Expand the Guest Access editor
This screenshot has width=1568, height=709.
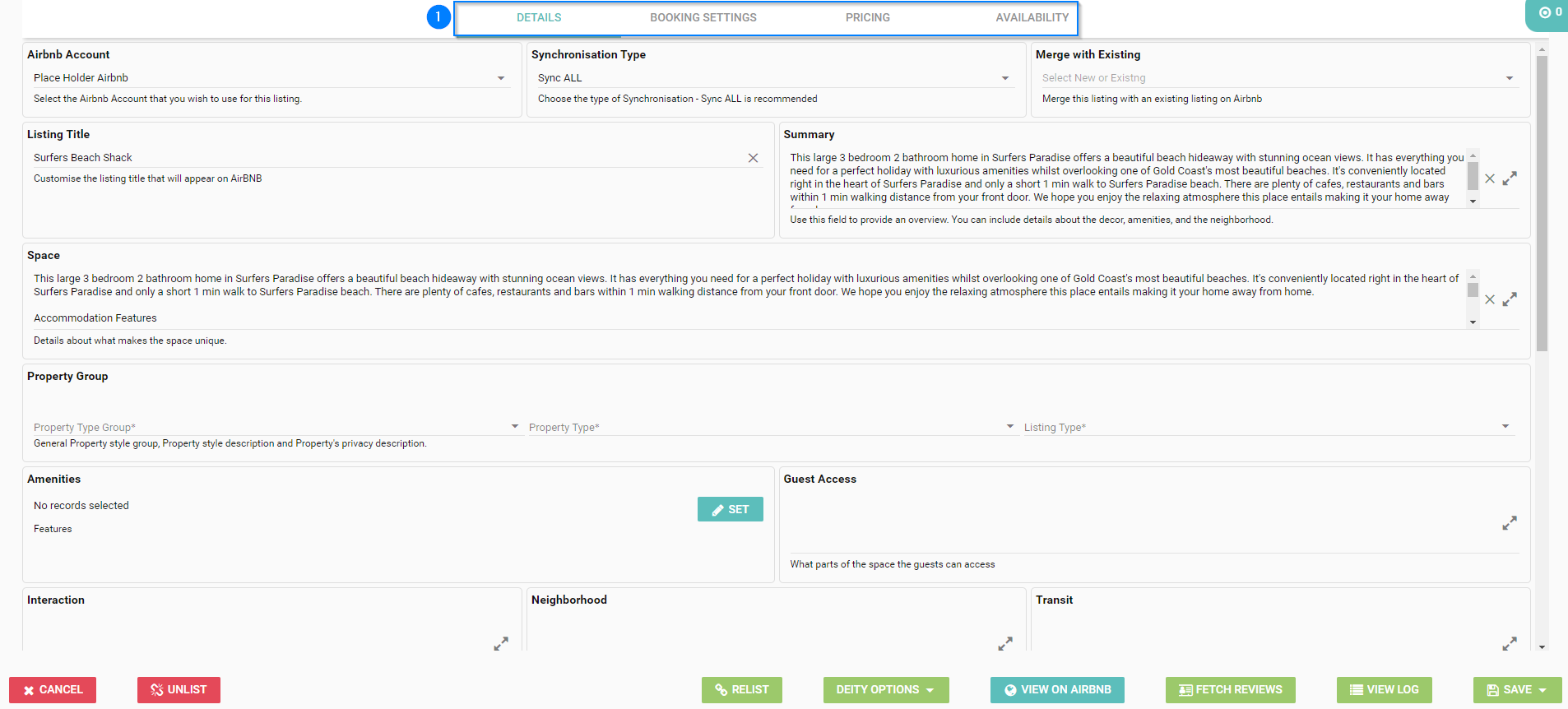pos(1510,523)
